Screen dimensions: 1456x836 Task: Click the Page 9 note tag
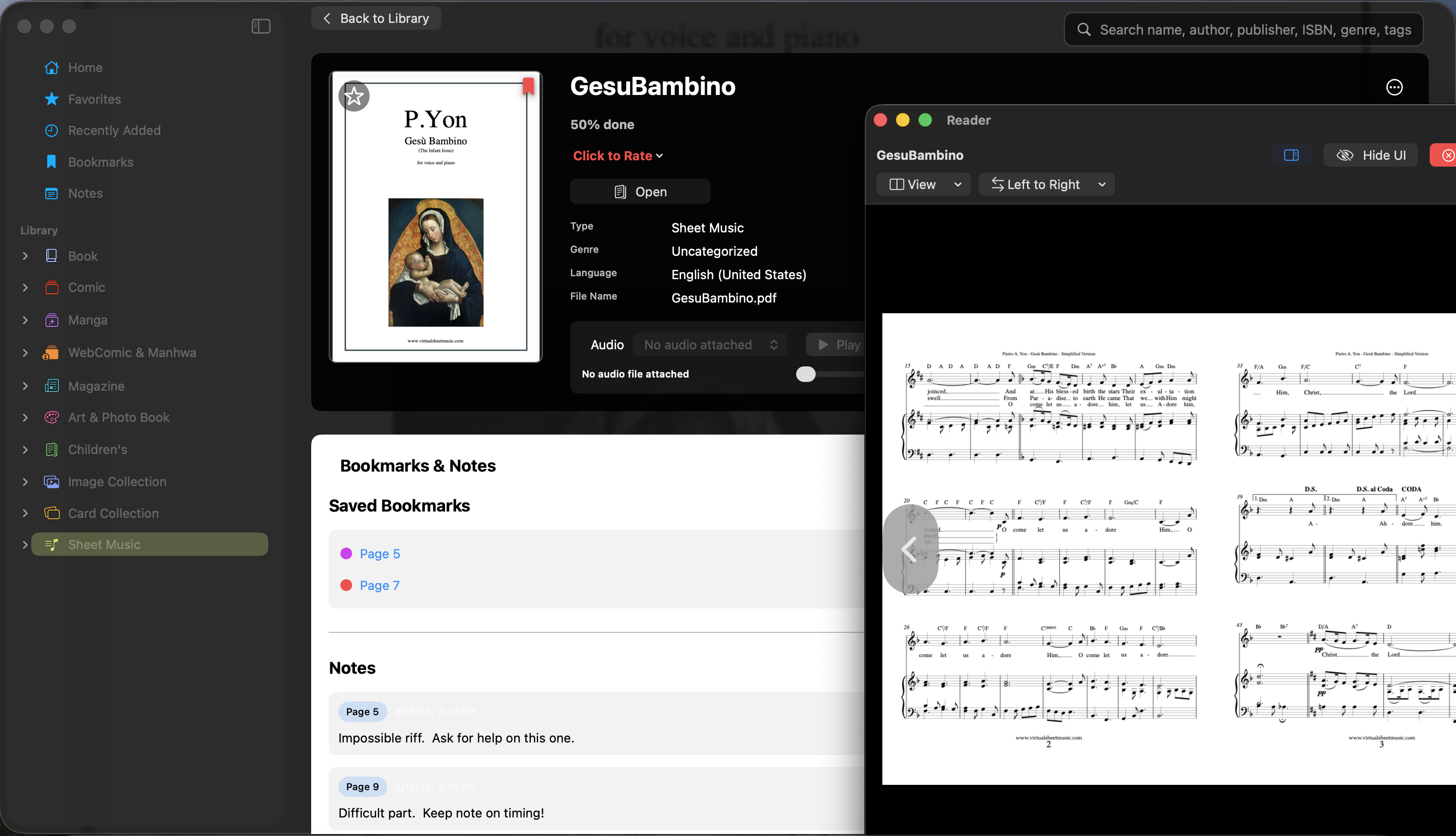(x=362, y=787)
